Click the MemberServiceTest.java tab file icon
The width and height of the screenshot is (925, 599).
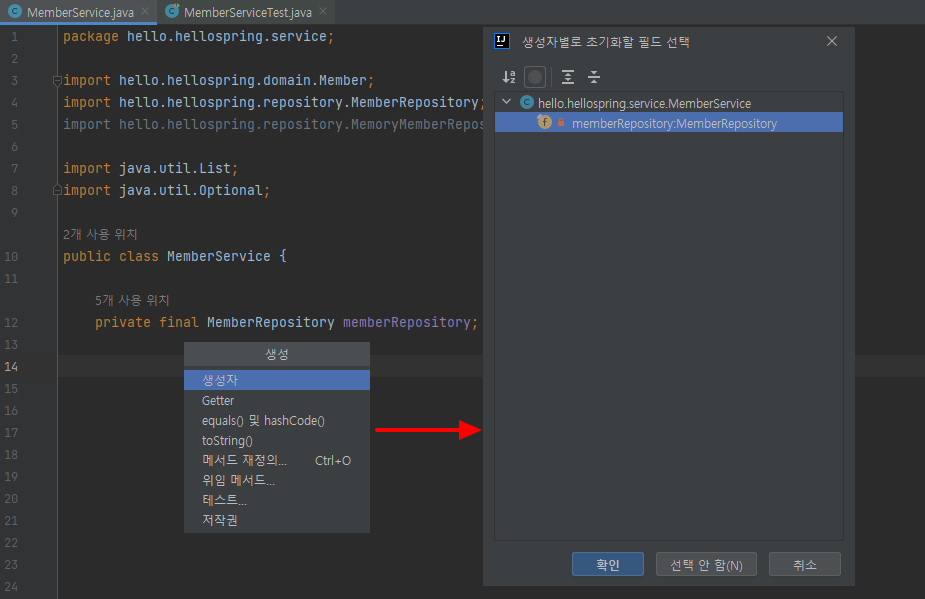172,11
